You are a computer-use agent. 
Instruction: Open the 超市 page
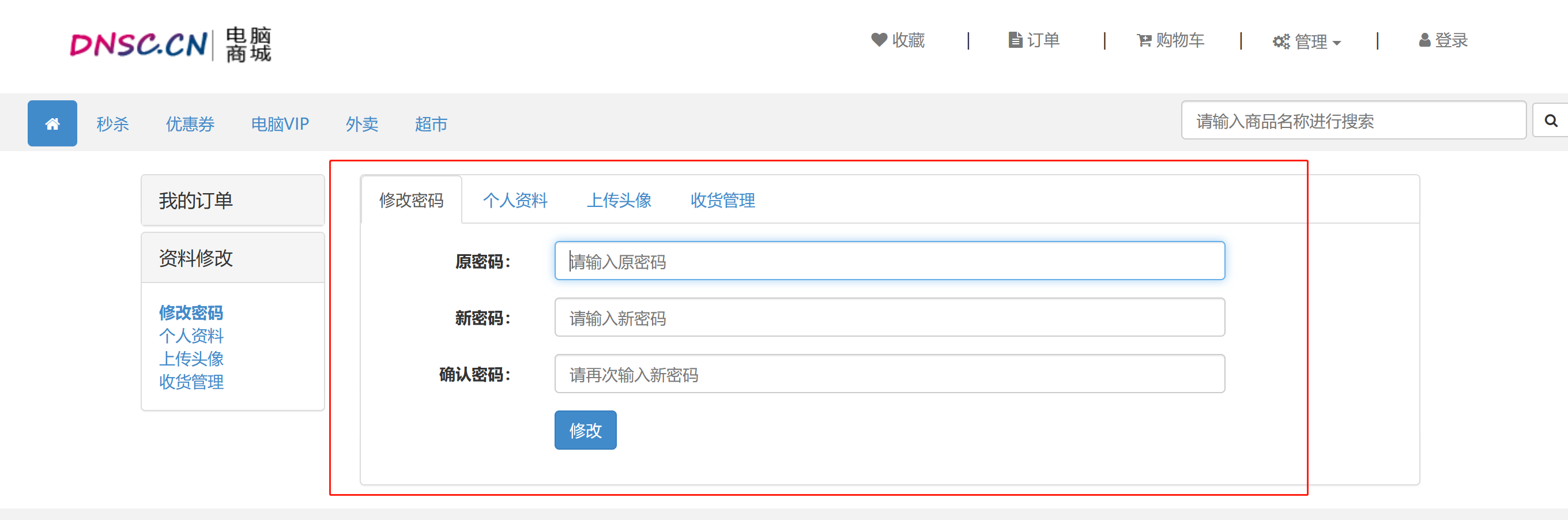click(431, 123)
